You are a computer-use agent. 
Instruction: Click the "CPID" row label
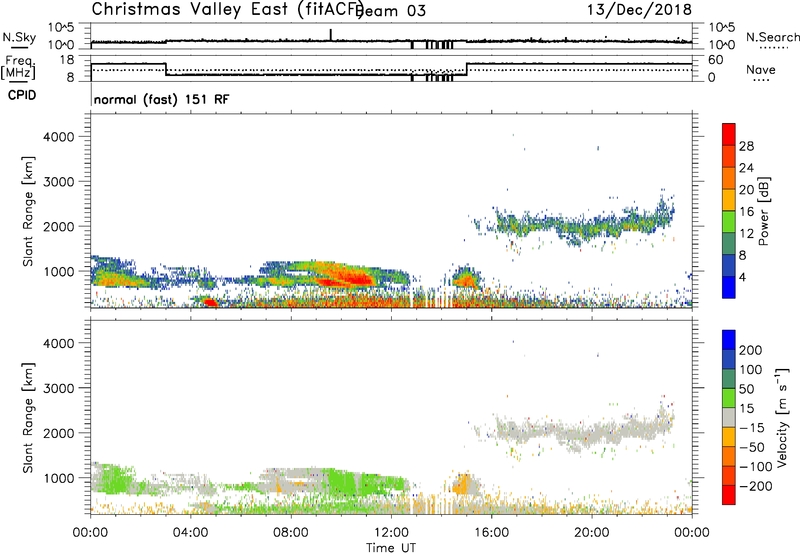(x=22, y=95)
